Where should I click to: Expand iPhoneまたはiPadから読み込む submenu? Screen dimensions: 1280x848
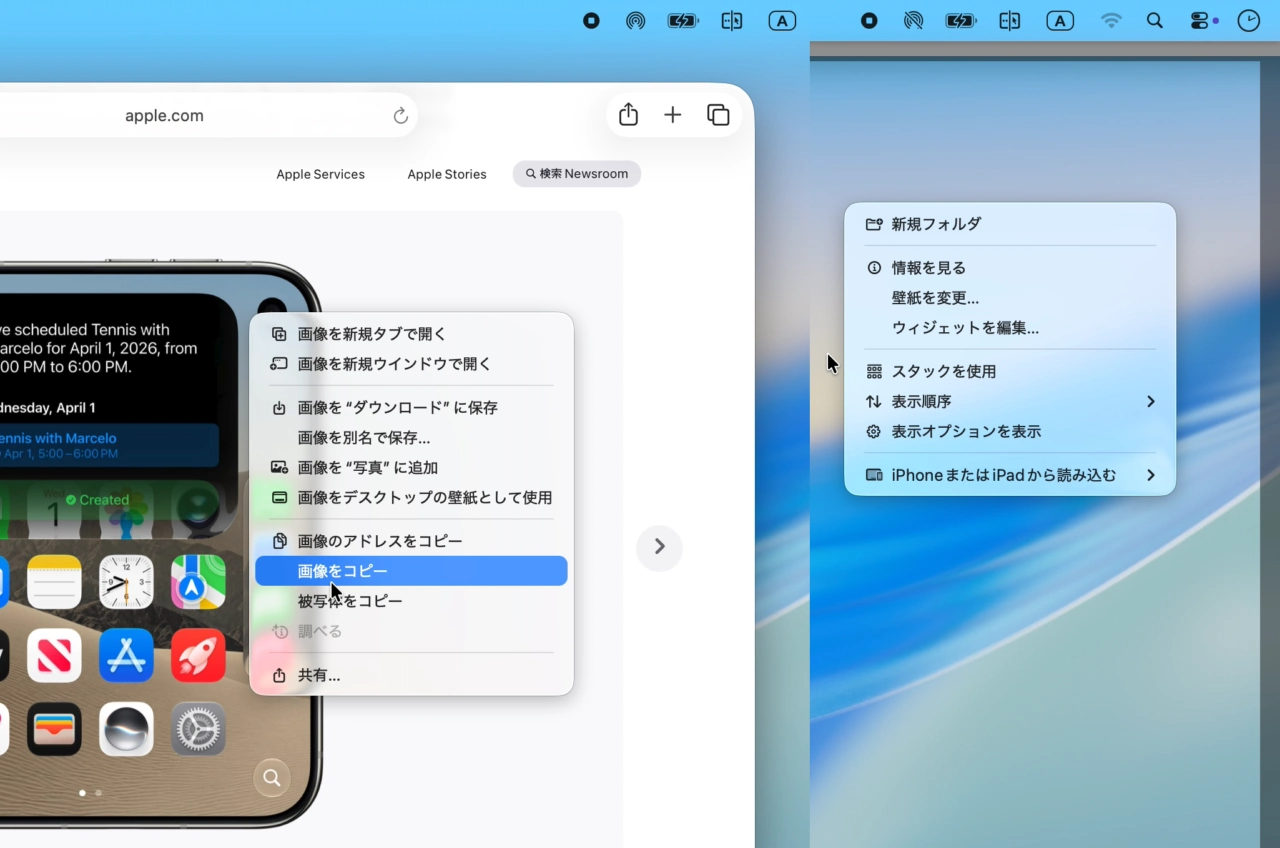(x=1010, y=475)
